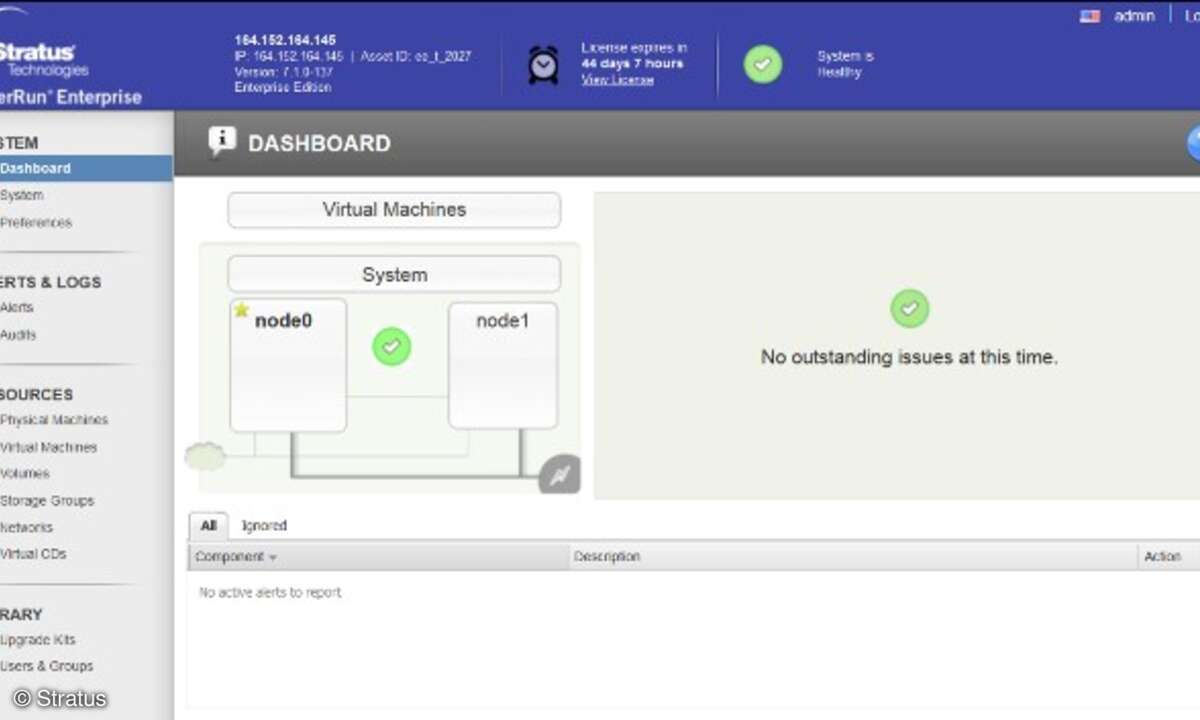This screenshot has width=1200, height=720.
Task: Open Audits in the sidebar
Action: (18, 335)
